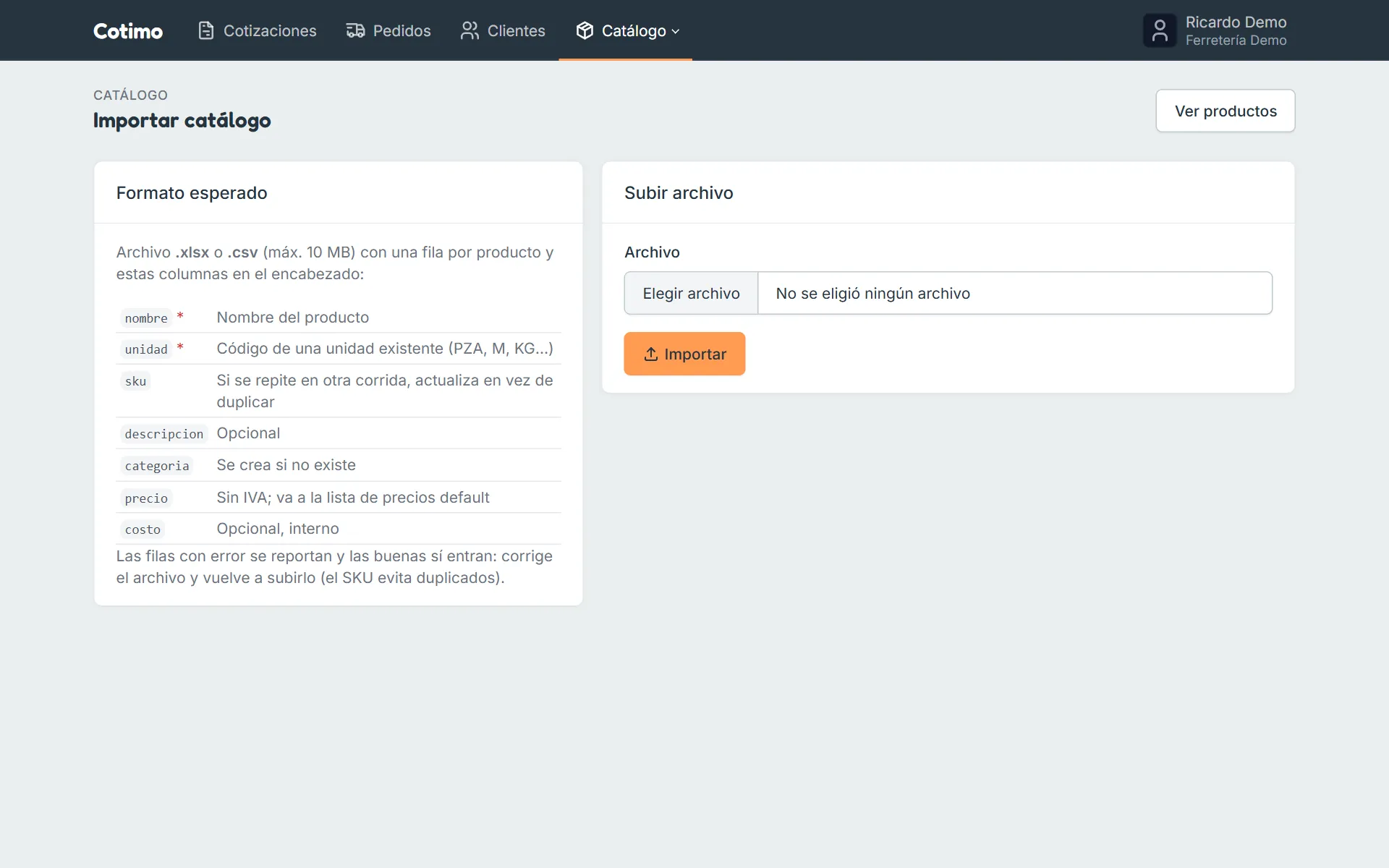Click the upload icon on Importar
The width and height of the screenshot is (1389, 868).
[651, 354]
